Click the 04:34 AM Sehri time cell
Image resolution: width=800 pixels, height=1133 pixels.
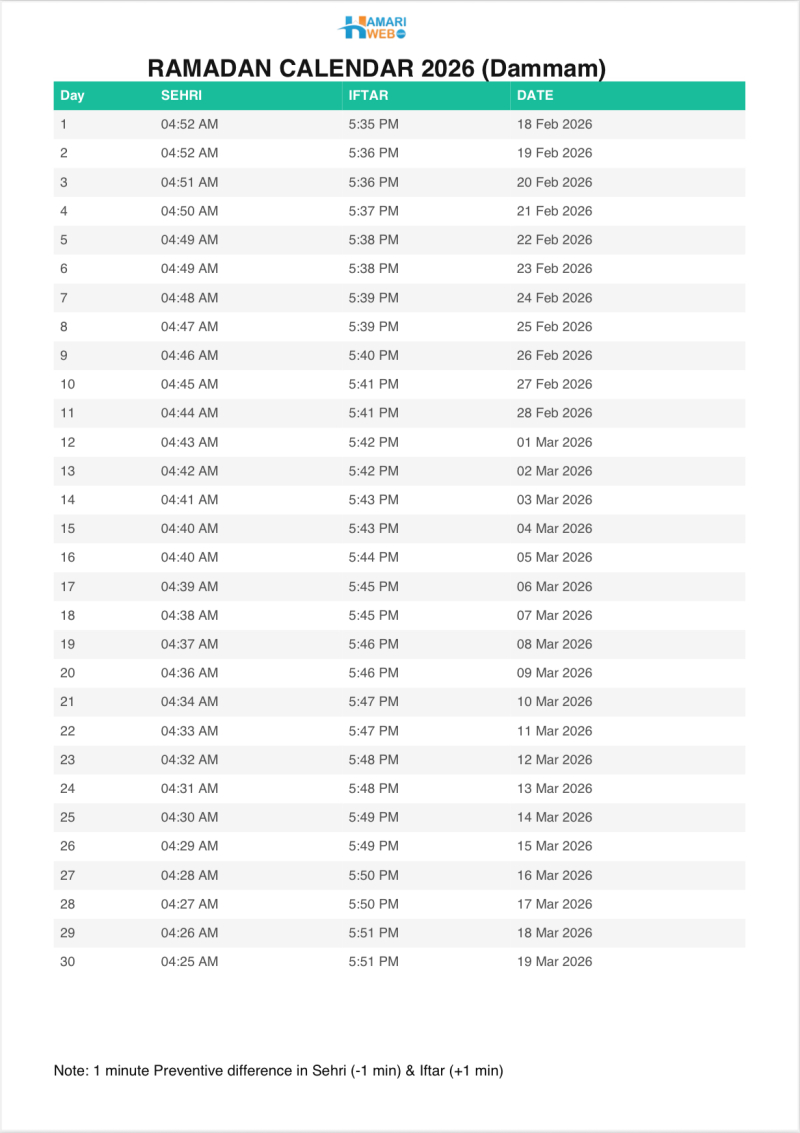pyautogui.click(x=189, y=701)
